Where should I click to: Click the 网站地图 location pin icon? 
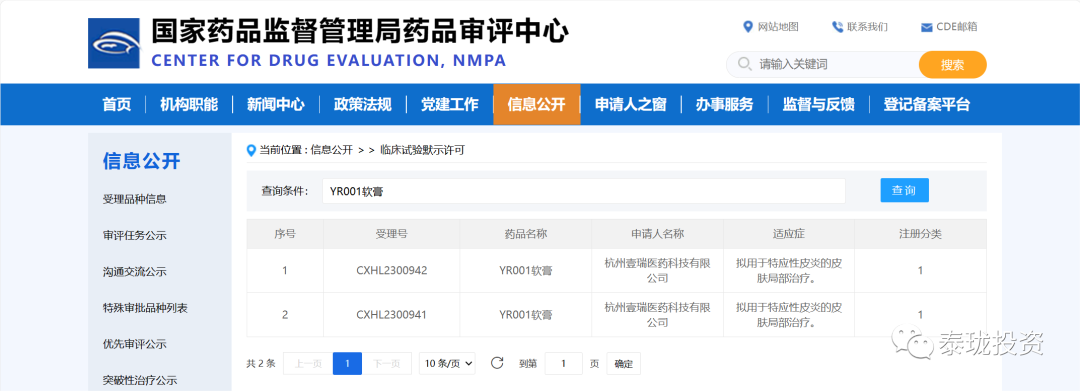click(x=748, y=27)
